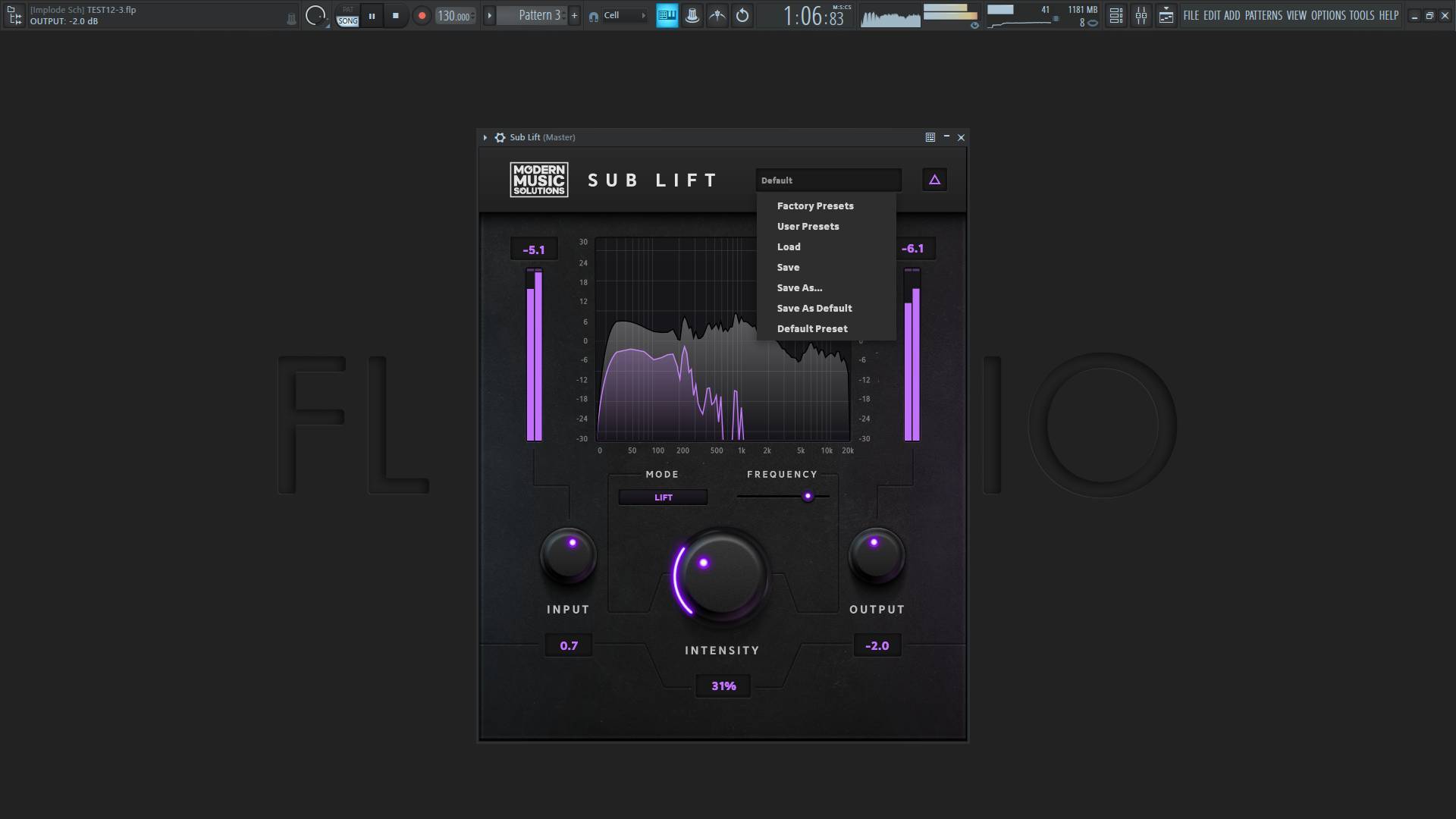Select Default Preset option
This screenshot has width=1456, height=819.
click(x=826, y=328)
